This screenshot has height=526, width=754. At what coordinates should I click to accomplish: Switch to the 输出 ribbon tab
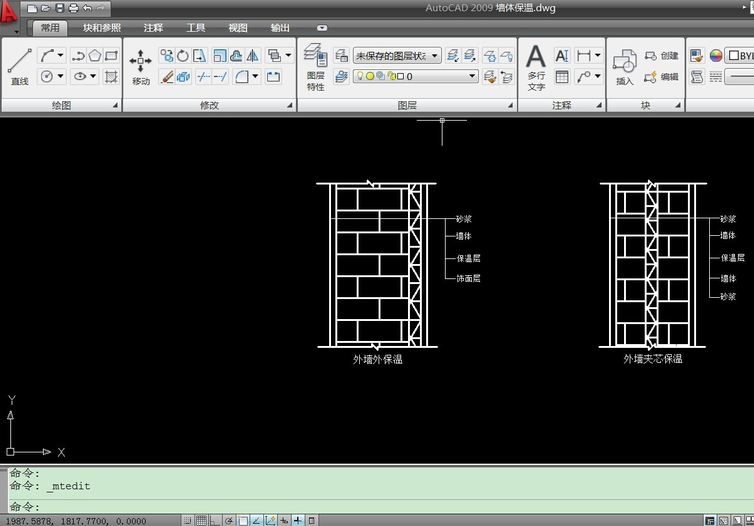click(280, 28)
